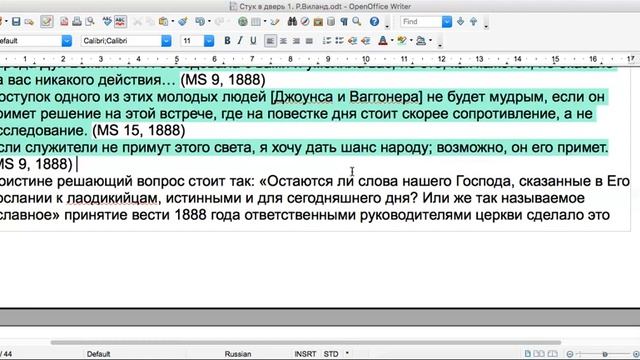The width and height of the screenshot is (640, 360).
Task: Open Highlighting color dropdown arrow
Action: pyautogui.click(x=411, y=41)
